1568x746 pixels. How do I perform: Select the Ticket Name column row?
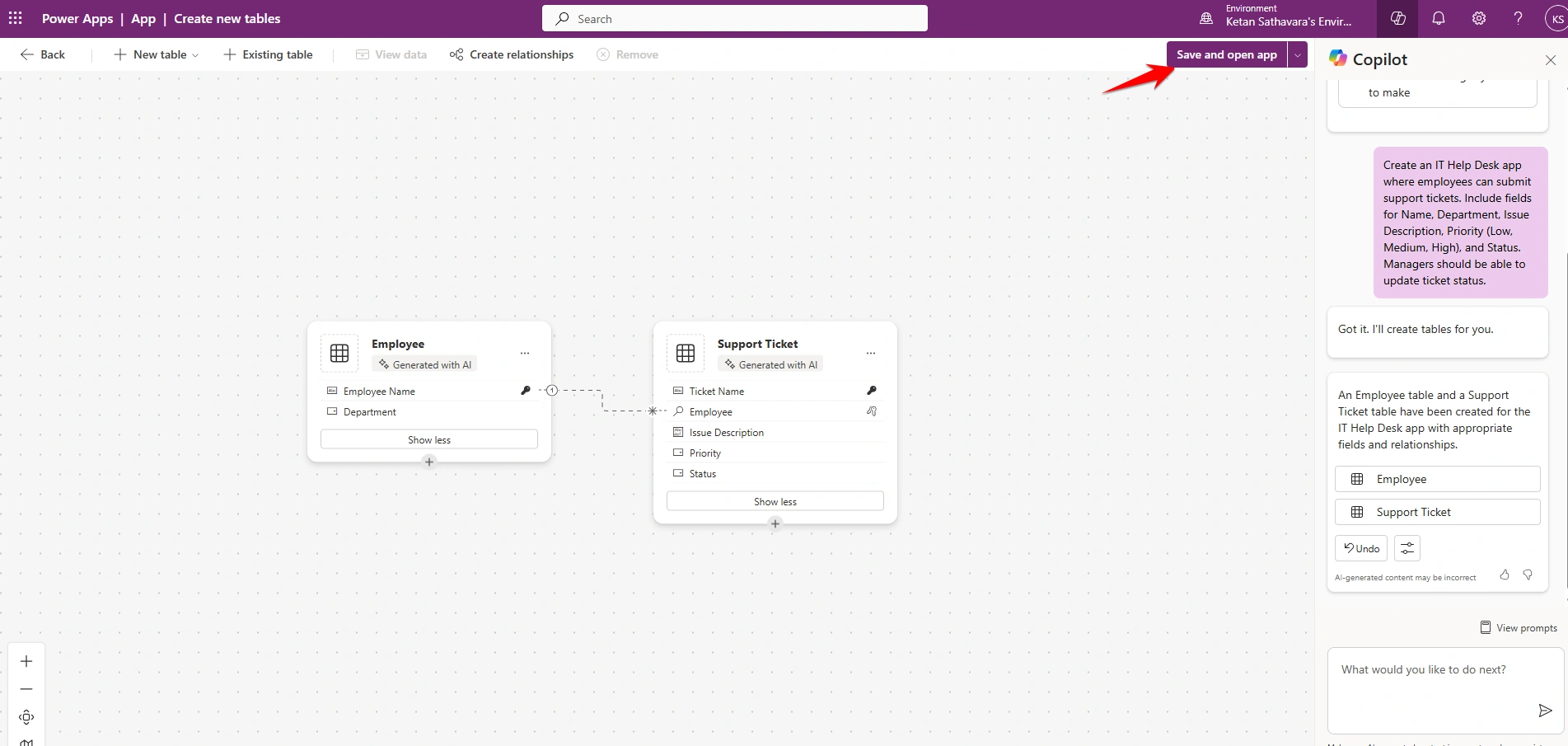(x=775, y=391)
